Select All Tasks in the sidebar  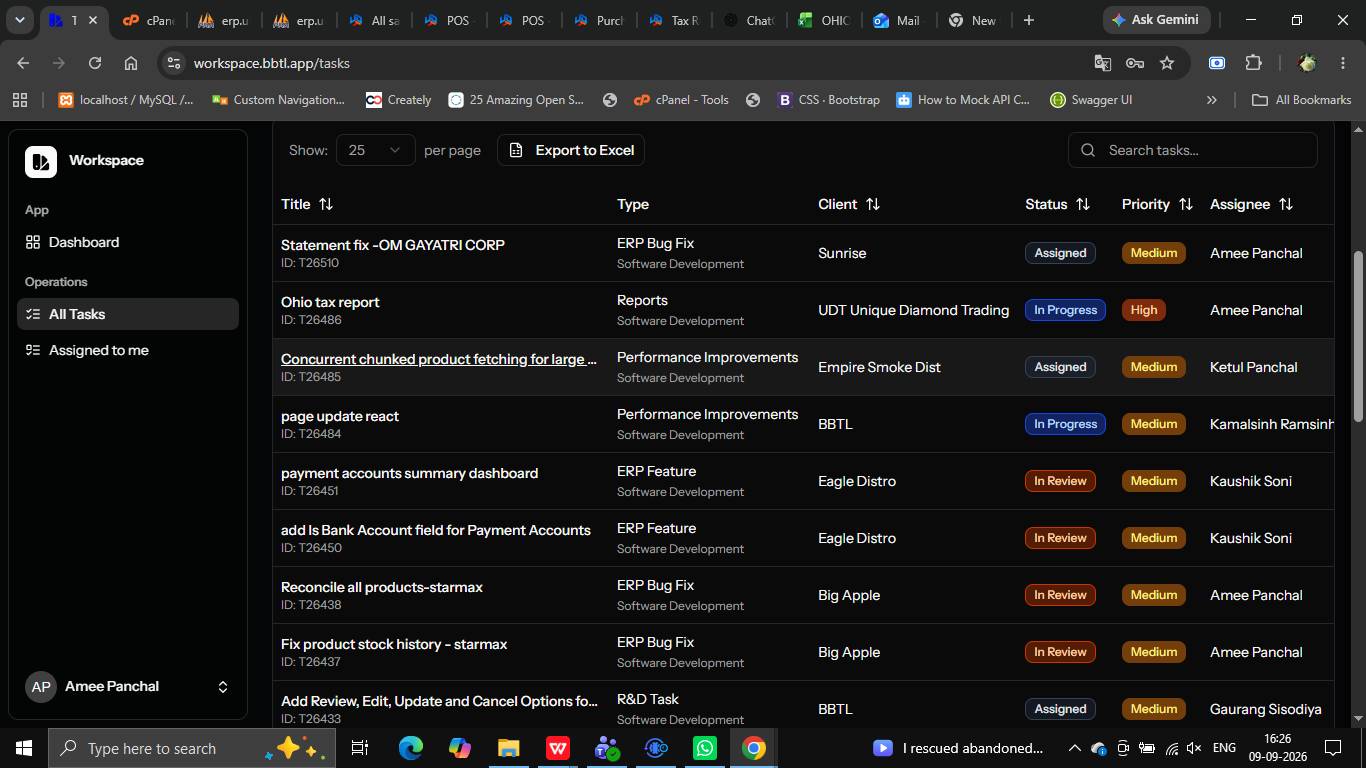tap(128, 314)
